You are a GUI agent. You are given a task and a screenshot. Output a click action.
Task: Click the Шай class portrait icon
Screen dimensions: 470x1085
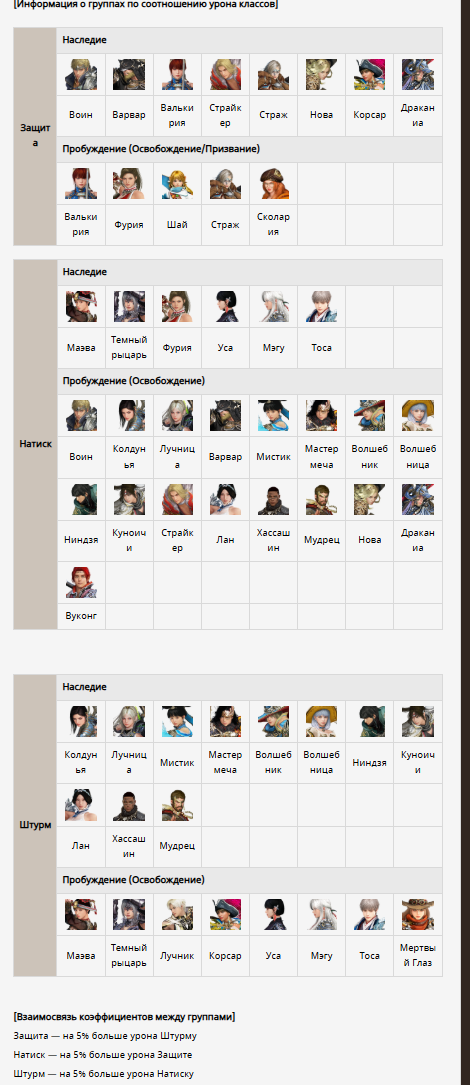click(177, 183)
